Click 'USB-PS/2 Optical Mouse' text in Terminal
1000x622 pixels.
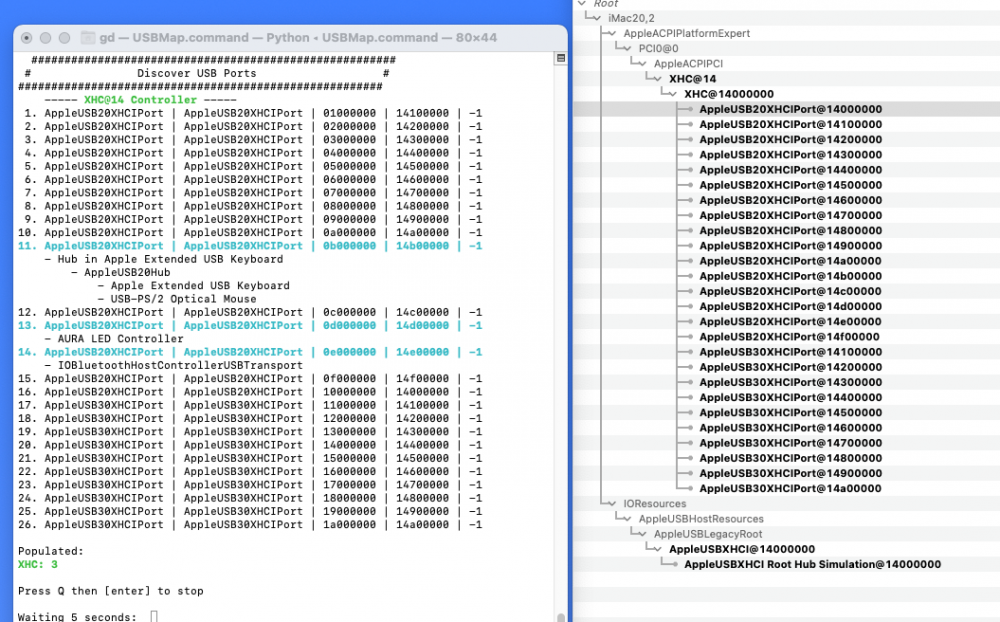[184, 299]
